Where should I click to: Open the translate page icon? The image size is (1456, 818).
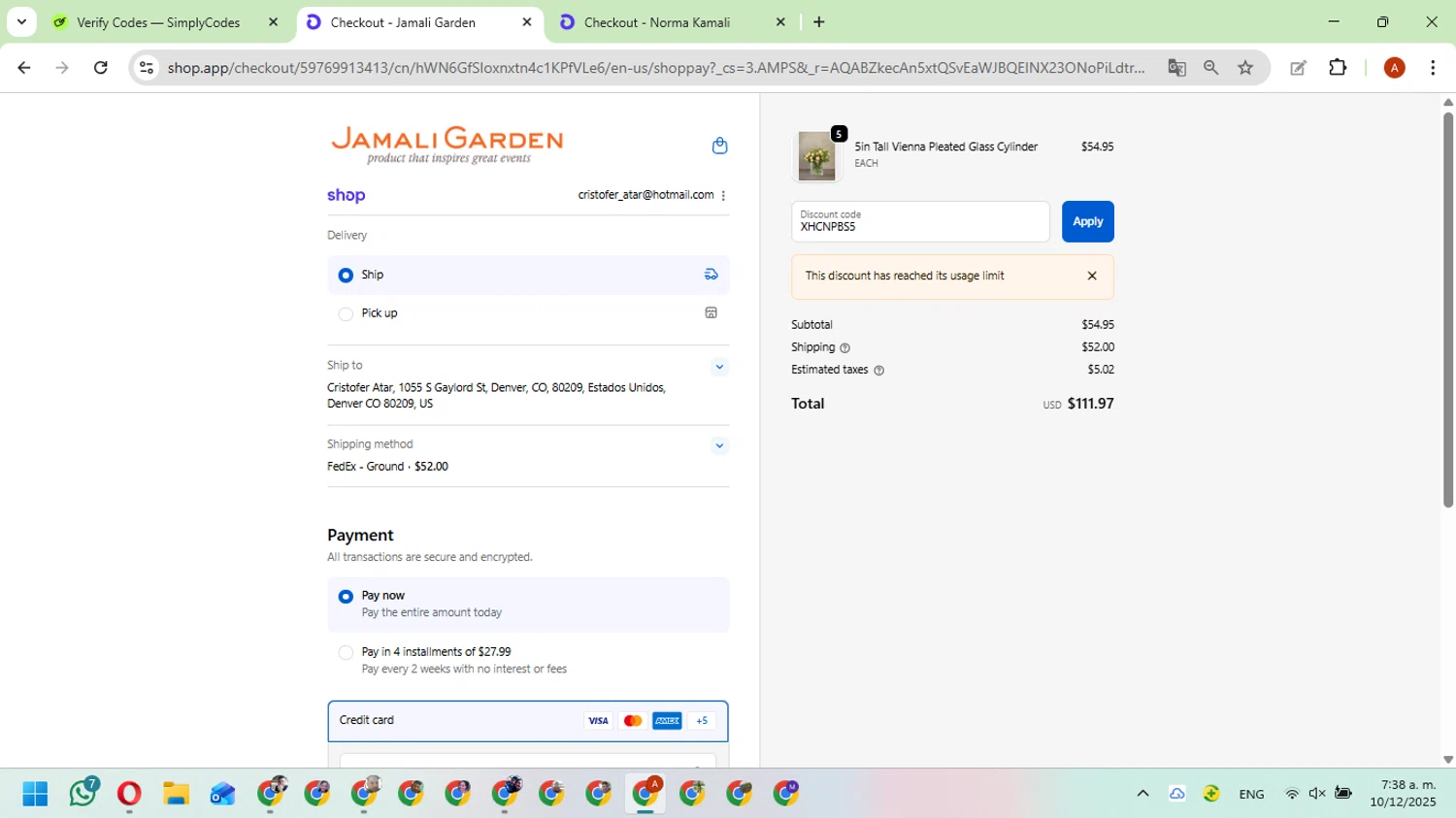coord(1176,67)
